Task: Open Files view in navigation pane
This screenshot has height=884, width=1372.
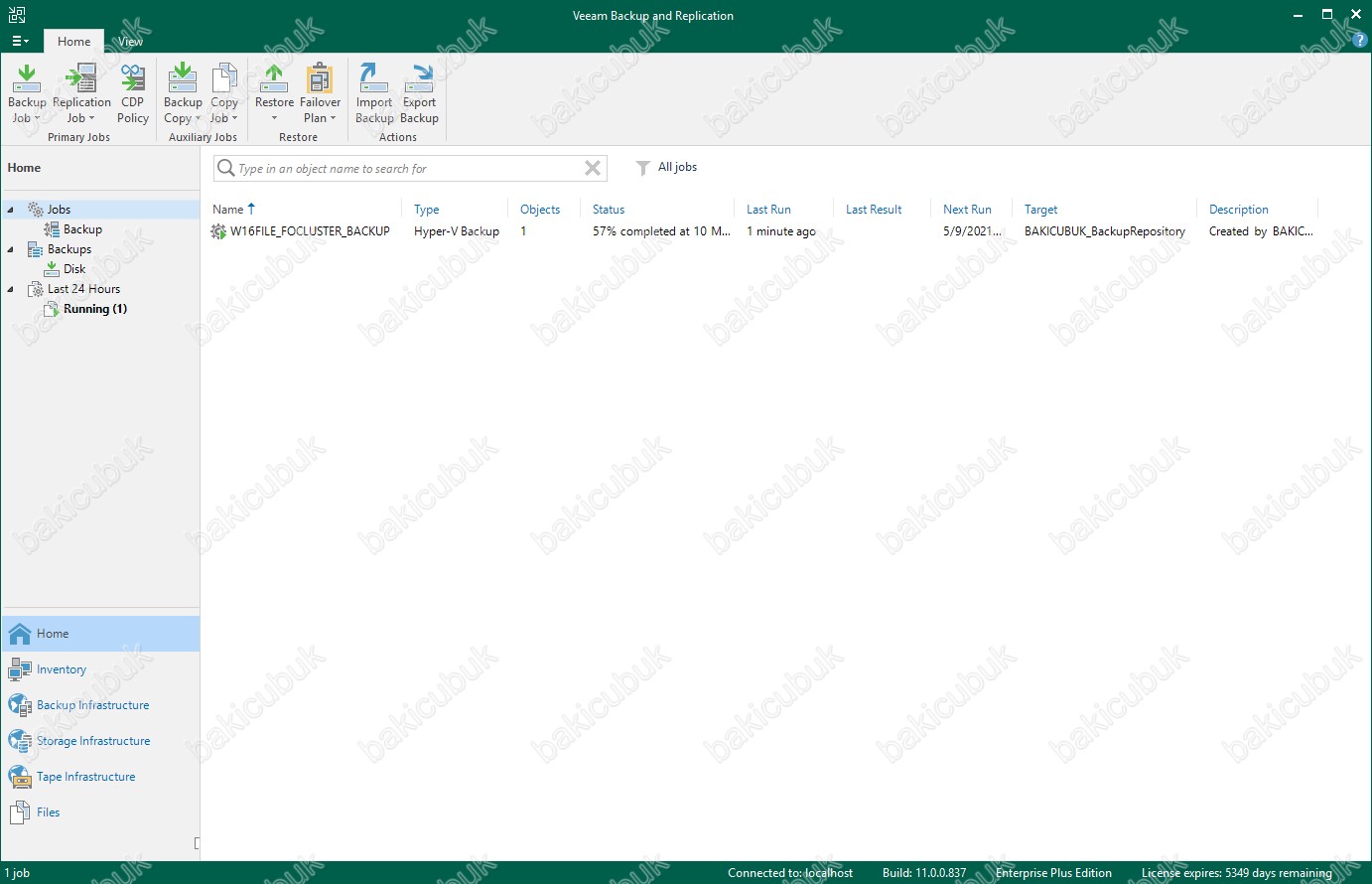Action: pos(100,812)
